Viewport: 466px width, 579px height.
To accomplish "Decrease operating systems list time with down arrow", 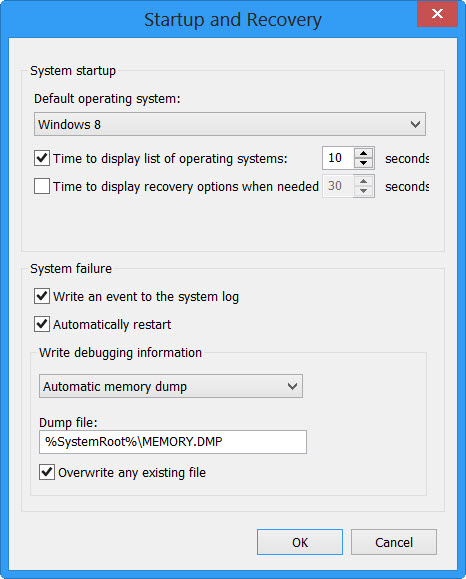I will (363, 163).
